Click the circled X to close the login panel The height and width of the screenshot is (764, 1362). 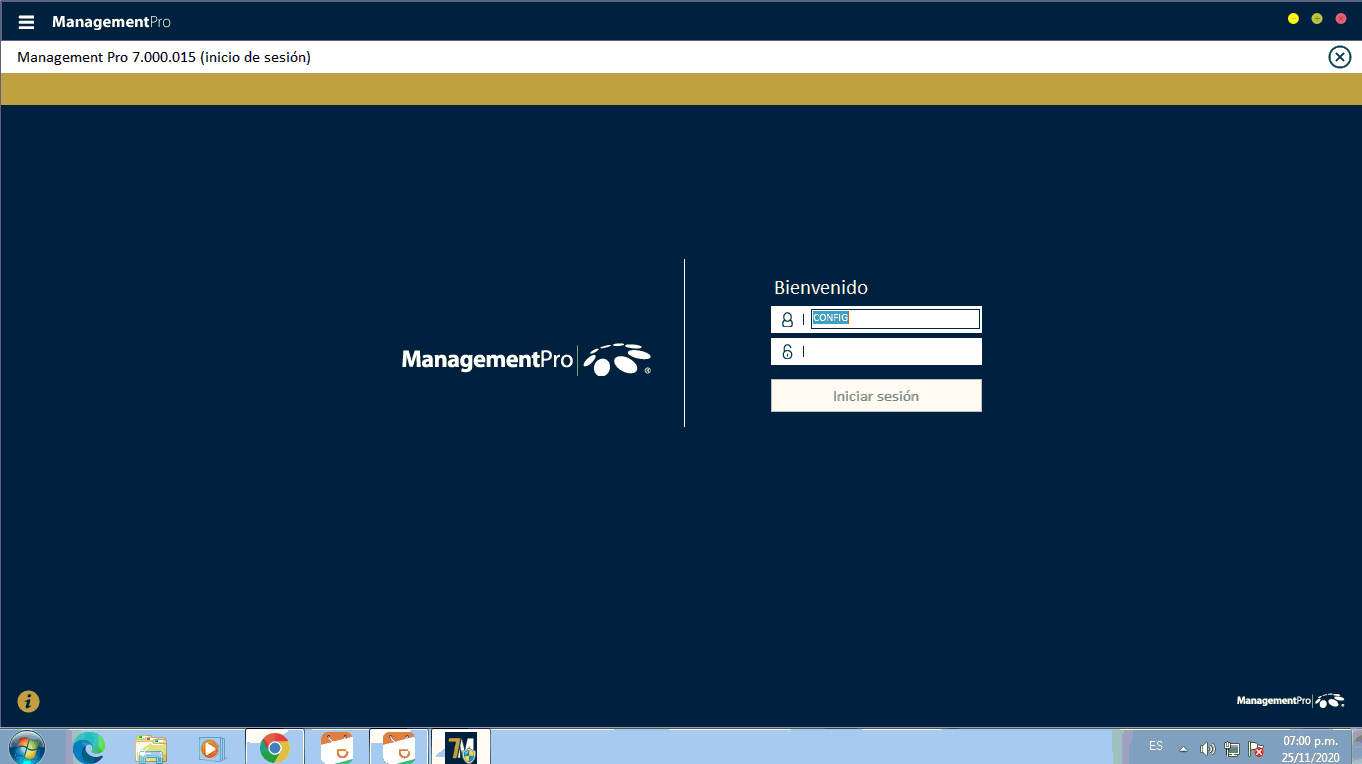(x=1339, y=57)
